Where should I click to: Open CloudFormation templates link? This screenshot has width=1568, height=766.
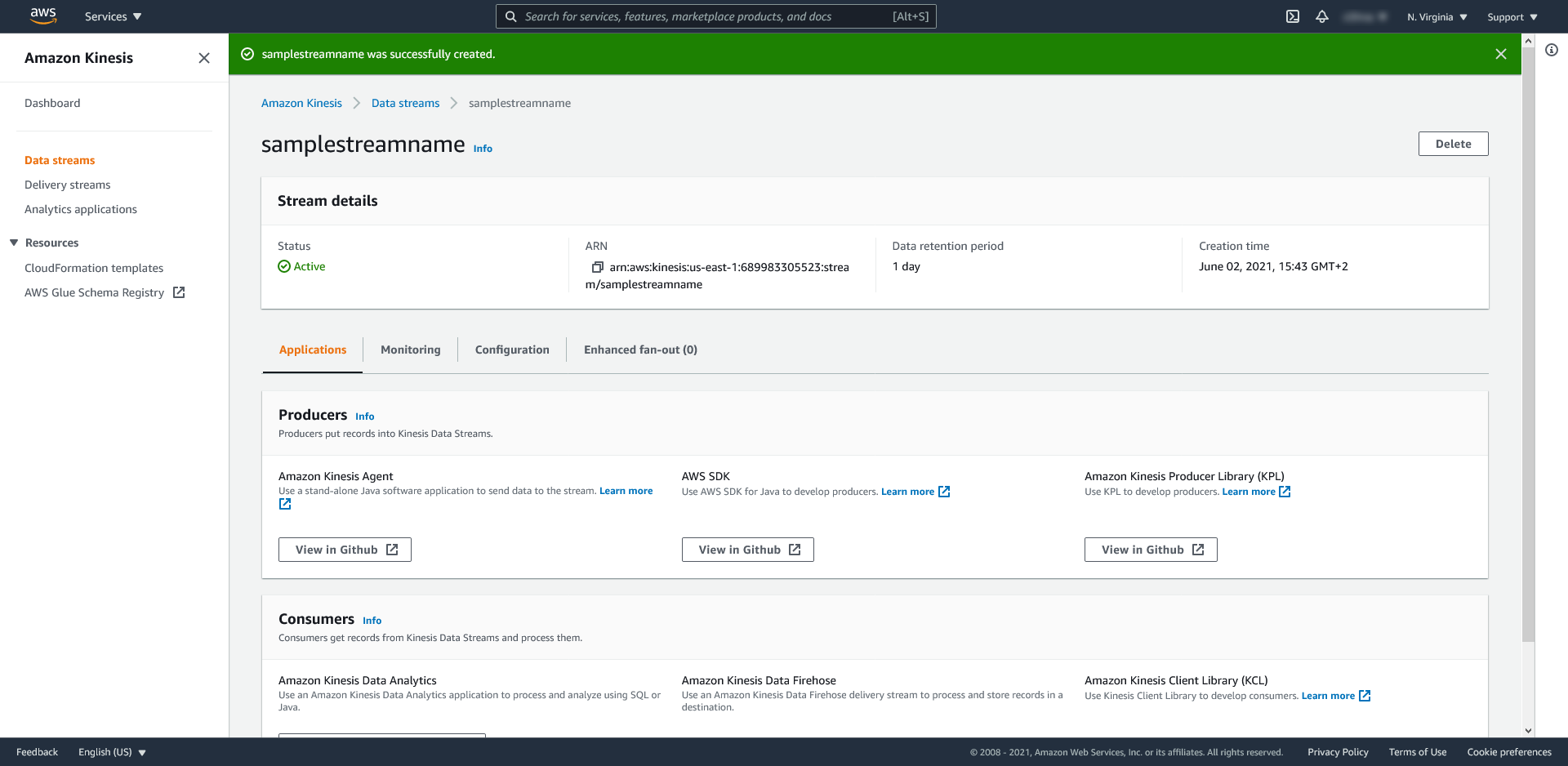(x=94, y=268)
